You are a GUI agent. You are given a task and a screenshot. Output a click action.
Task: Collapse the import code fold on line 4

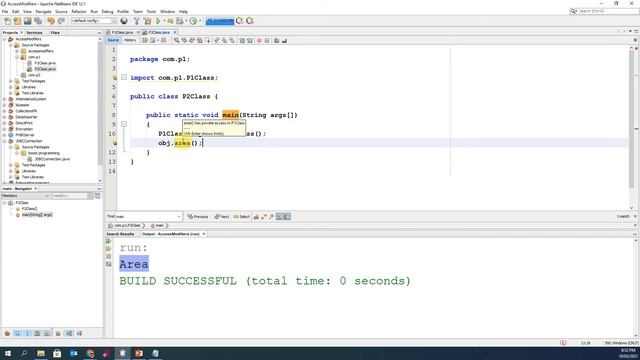click(x=124, y=77)
